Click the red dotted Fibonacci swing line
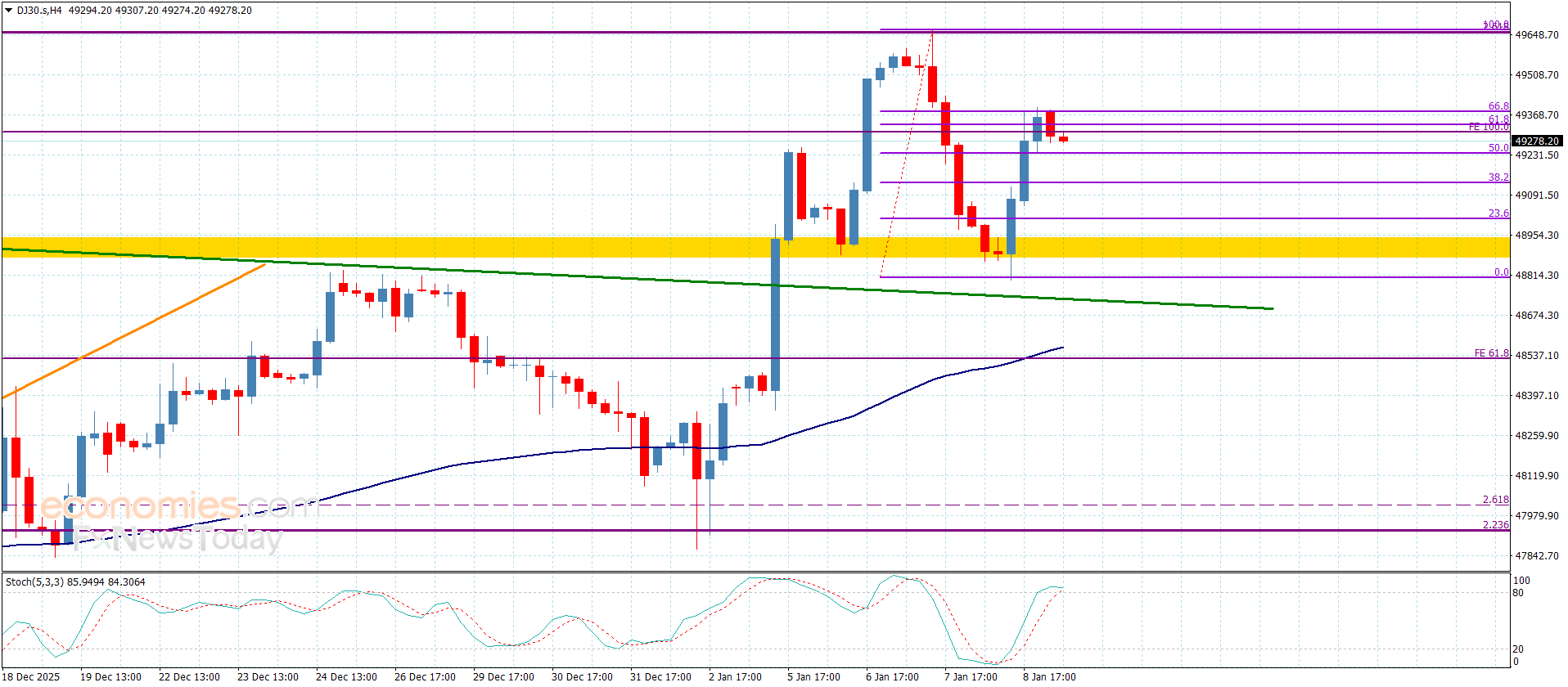The height and width of the screenshot is (687, 1568). click(906, 155)
